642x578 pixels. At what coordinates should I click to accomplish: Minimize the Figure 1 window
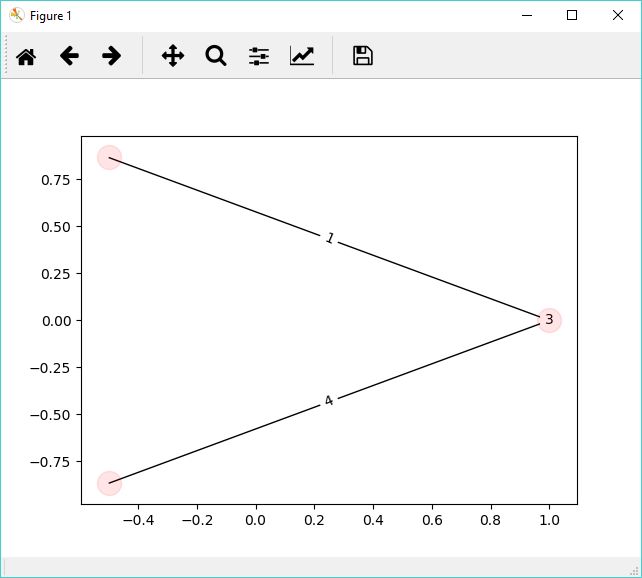[527, 16]
